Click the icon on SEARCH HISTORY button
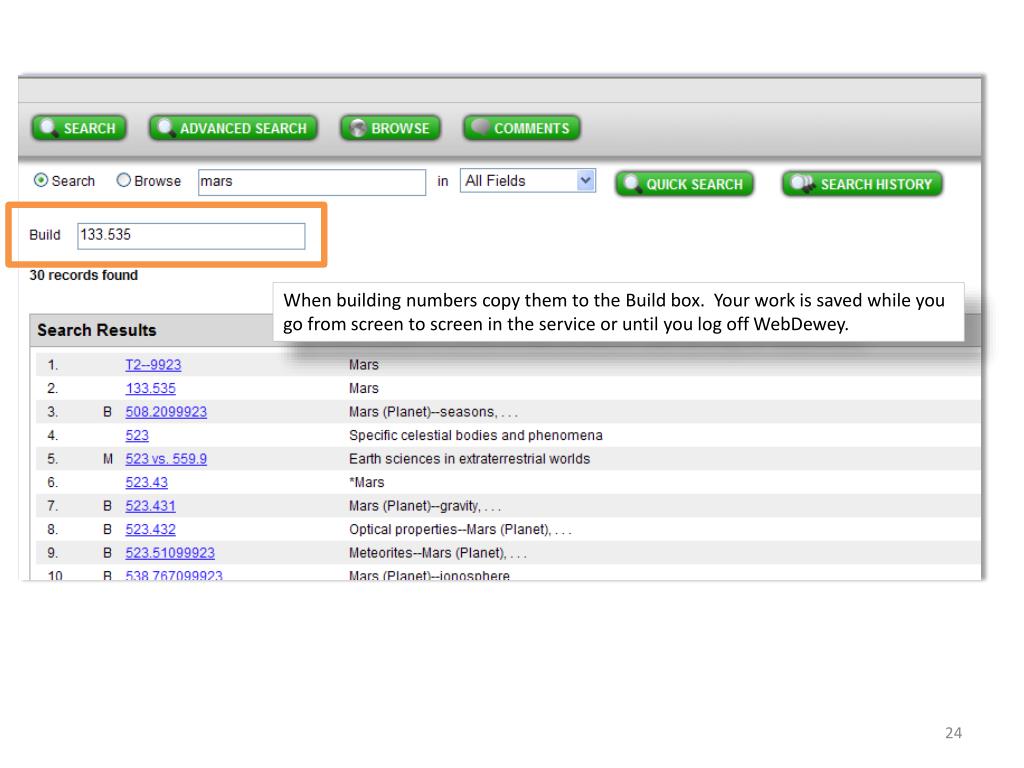 [803, 184]
